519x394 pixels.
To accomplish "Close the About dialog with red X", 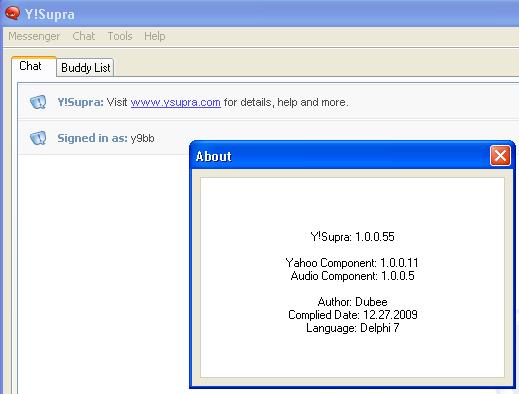I will (x=500, y=155).
